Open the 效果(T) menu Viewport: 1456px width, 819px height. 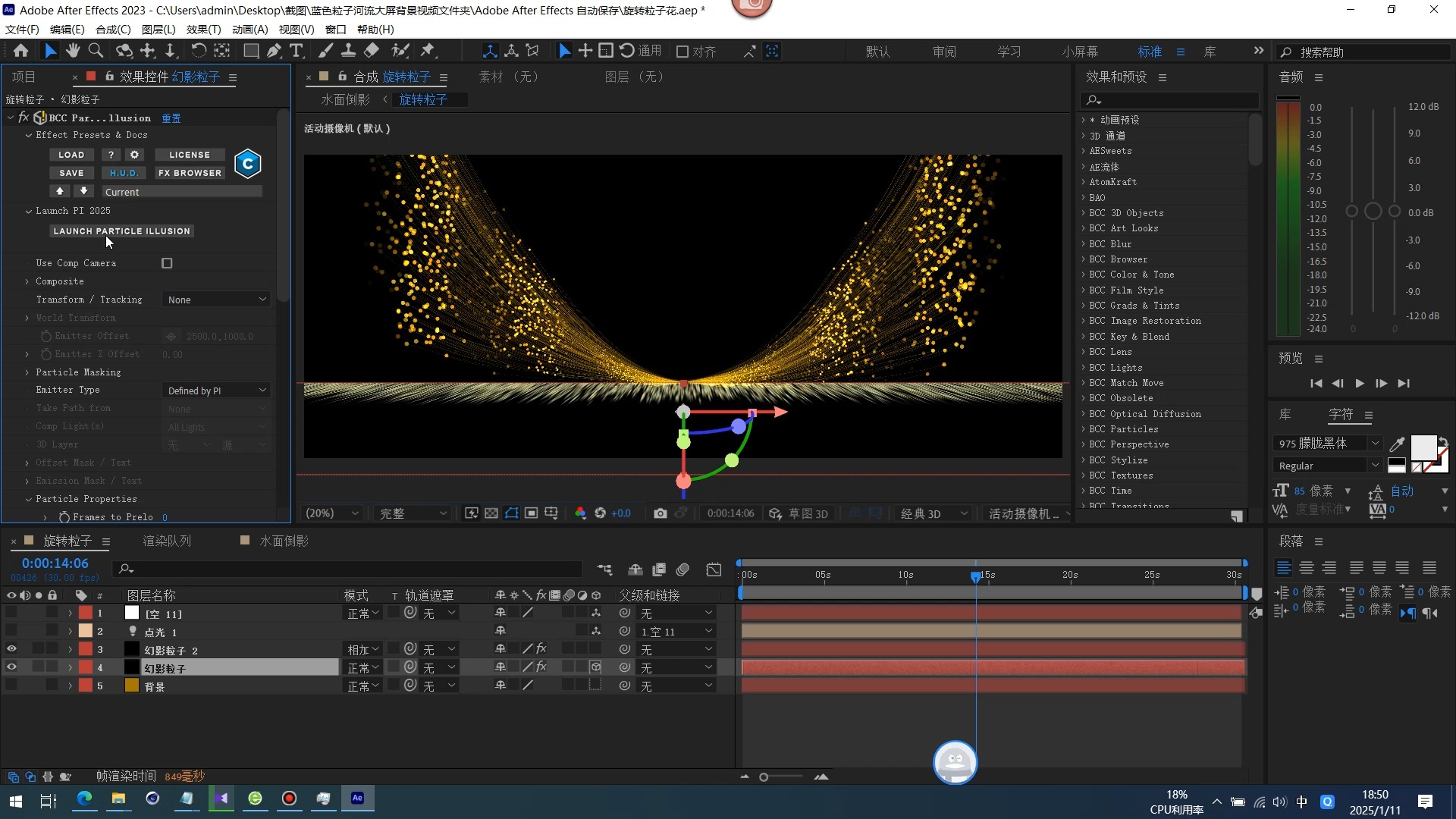[203, 30]
